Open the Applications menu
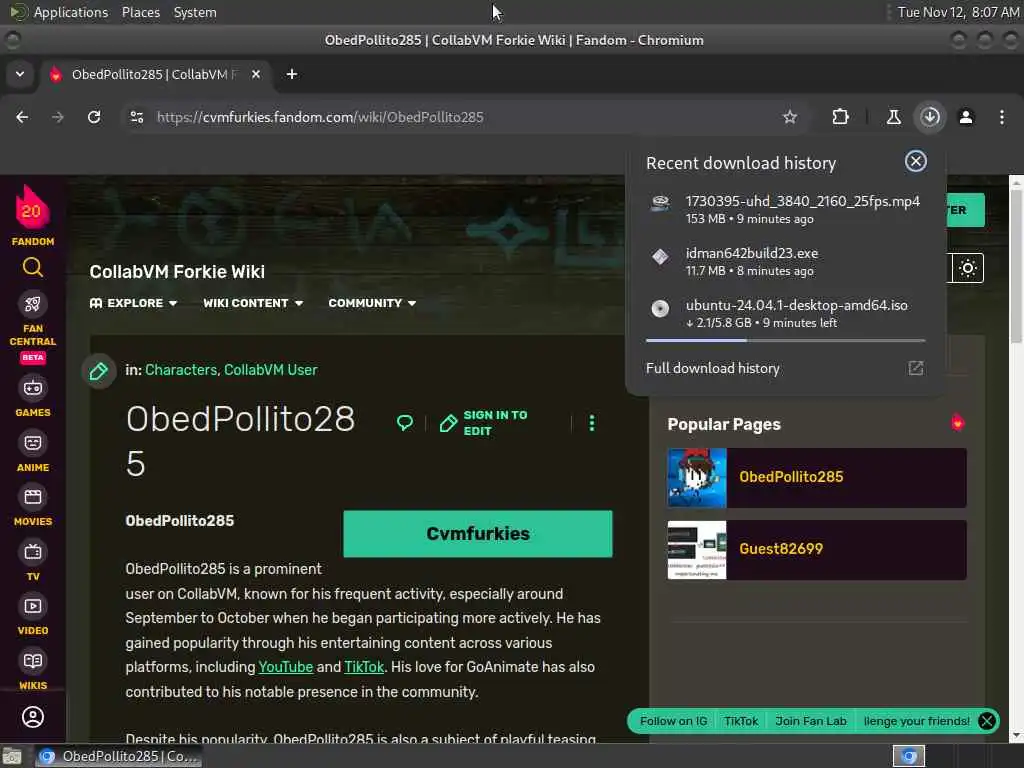The width and height of the screenshot is (1024, 768). click(59, 12)
